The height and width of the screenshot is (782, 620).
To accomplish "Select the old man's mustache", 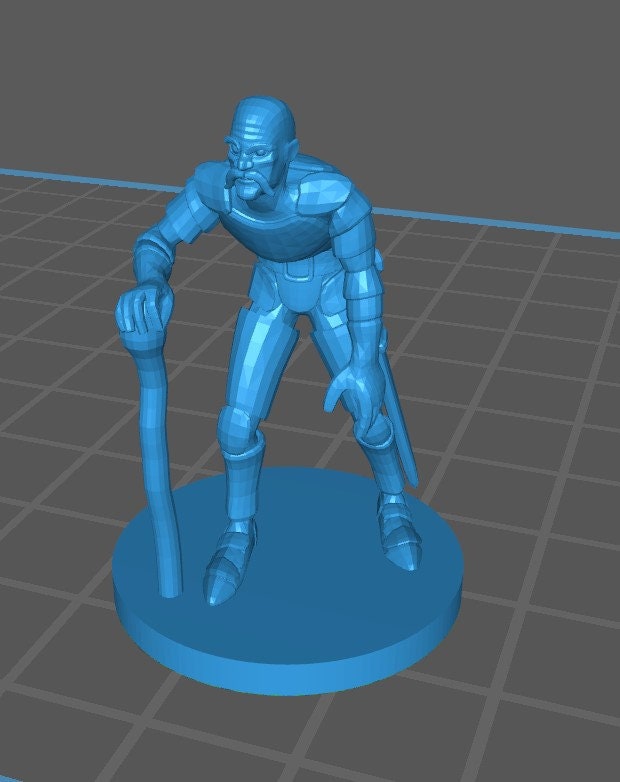I will (x=251, y=187).
